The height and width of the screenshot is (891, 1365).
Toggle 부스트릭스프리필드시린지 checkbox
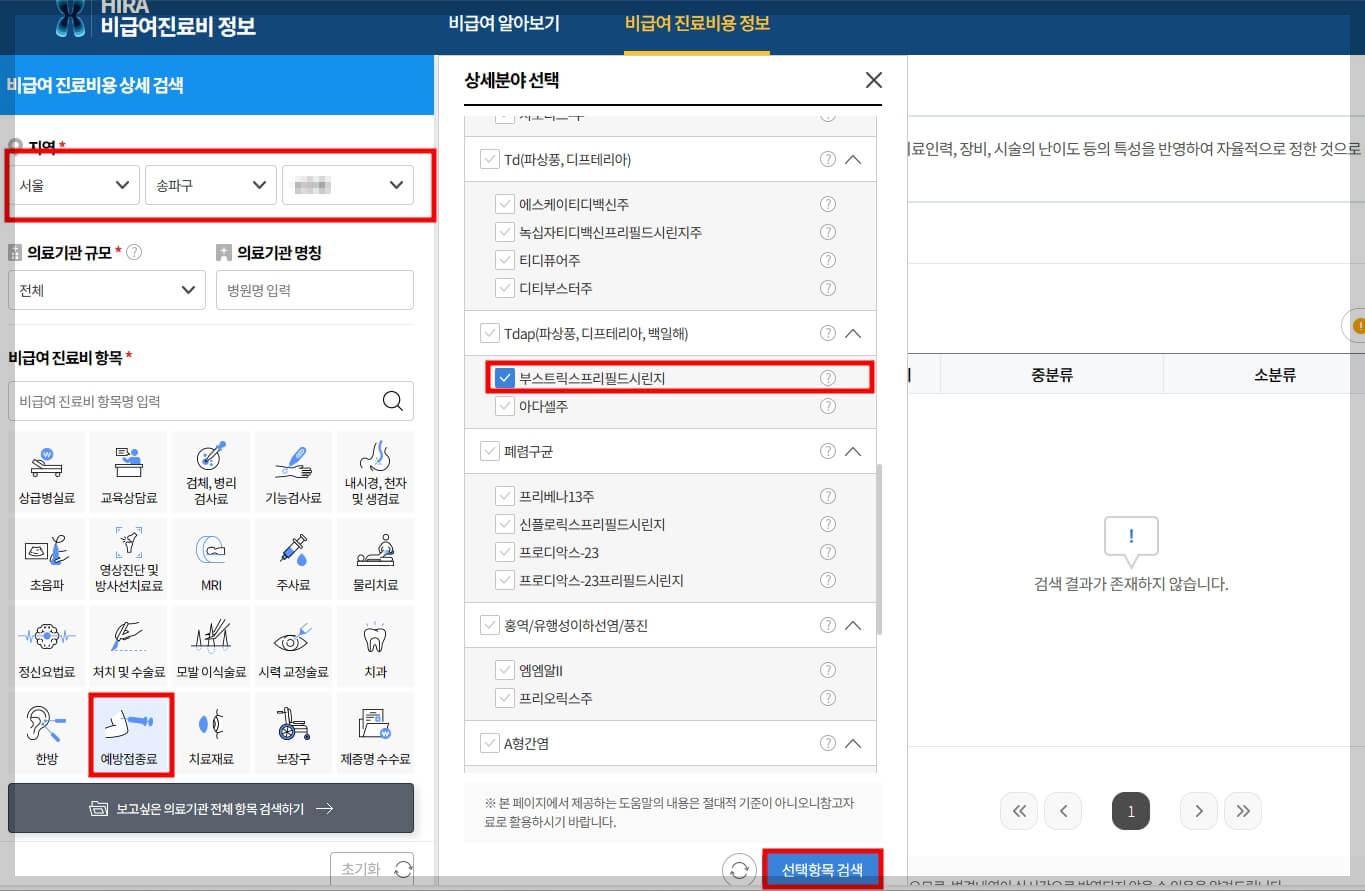pyautogui.click(x=505, y=378)
